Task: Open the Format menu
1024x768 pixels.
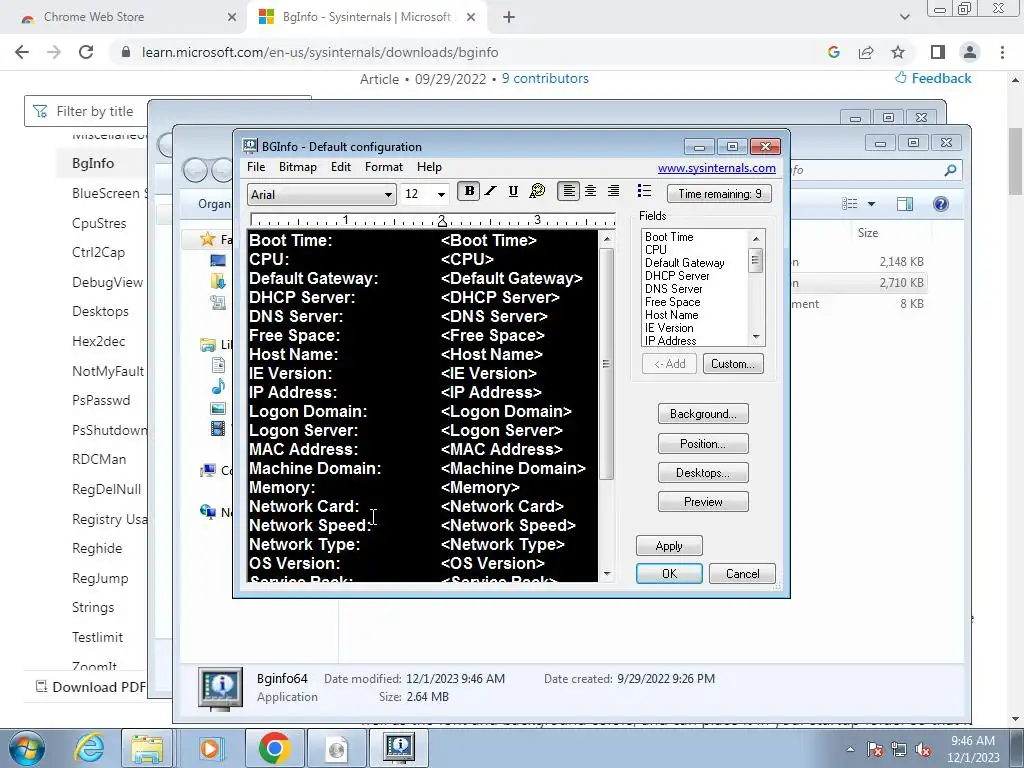Action: click(x=384, y=167)
